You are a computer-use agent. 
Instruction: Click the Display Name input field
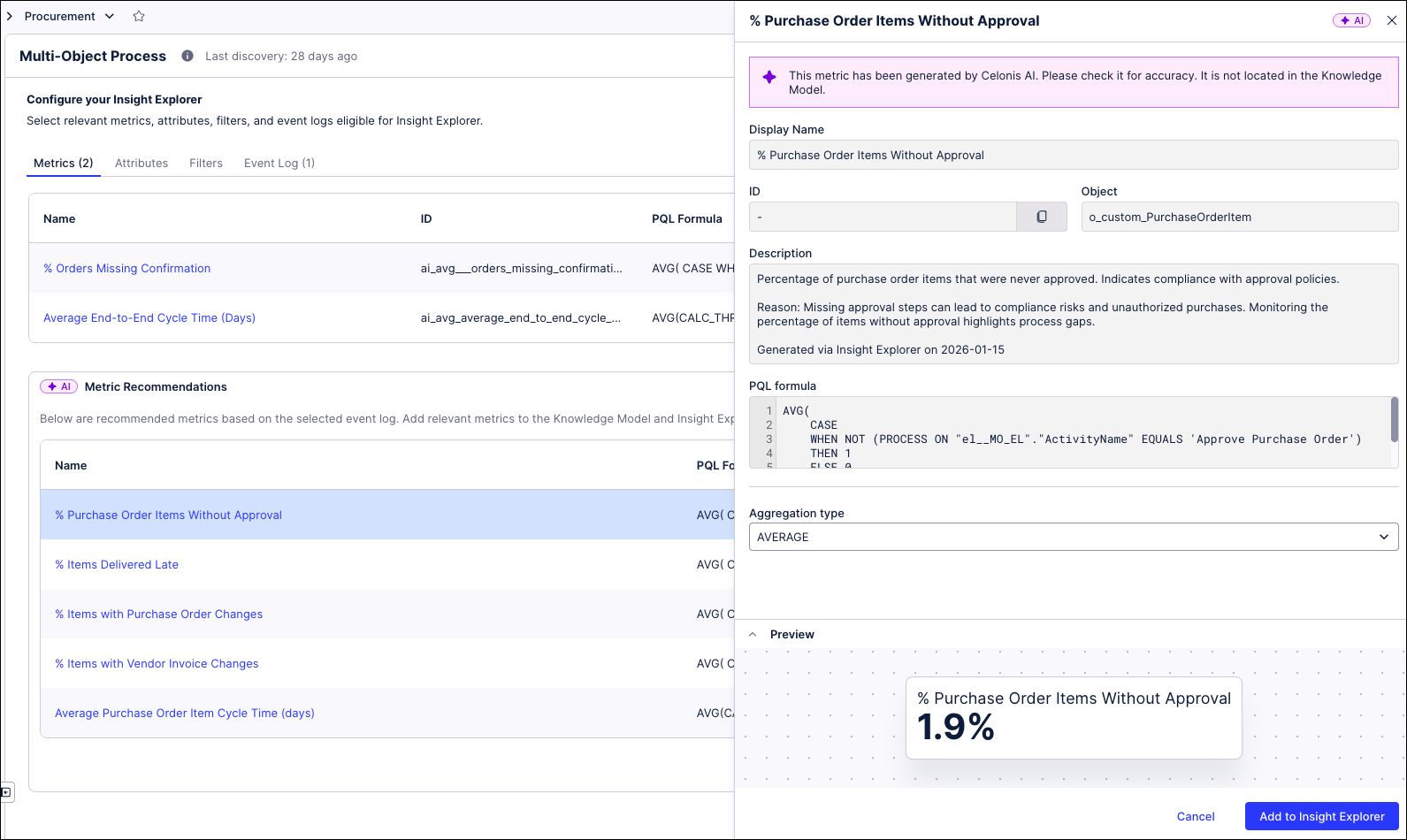1073,155
